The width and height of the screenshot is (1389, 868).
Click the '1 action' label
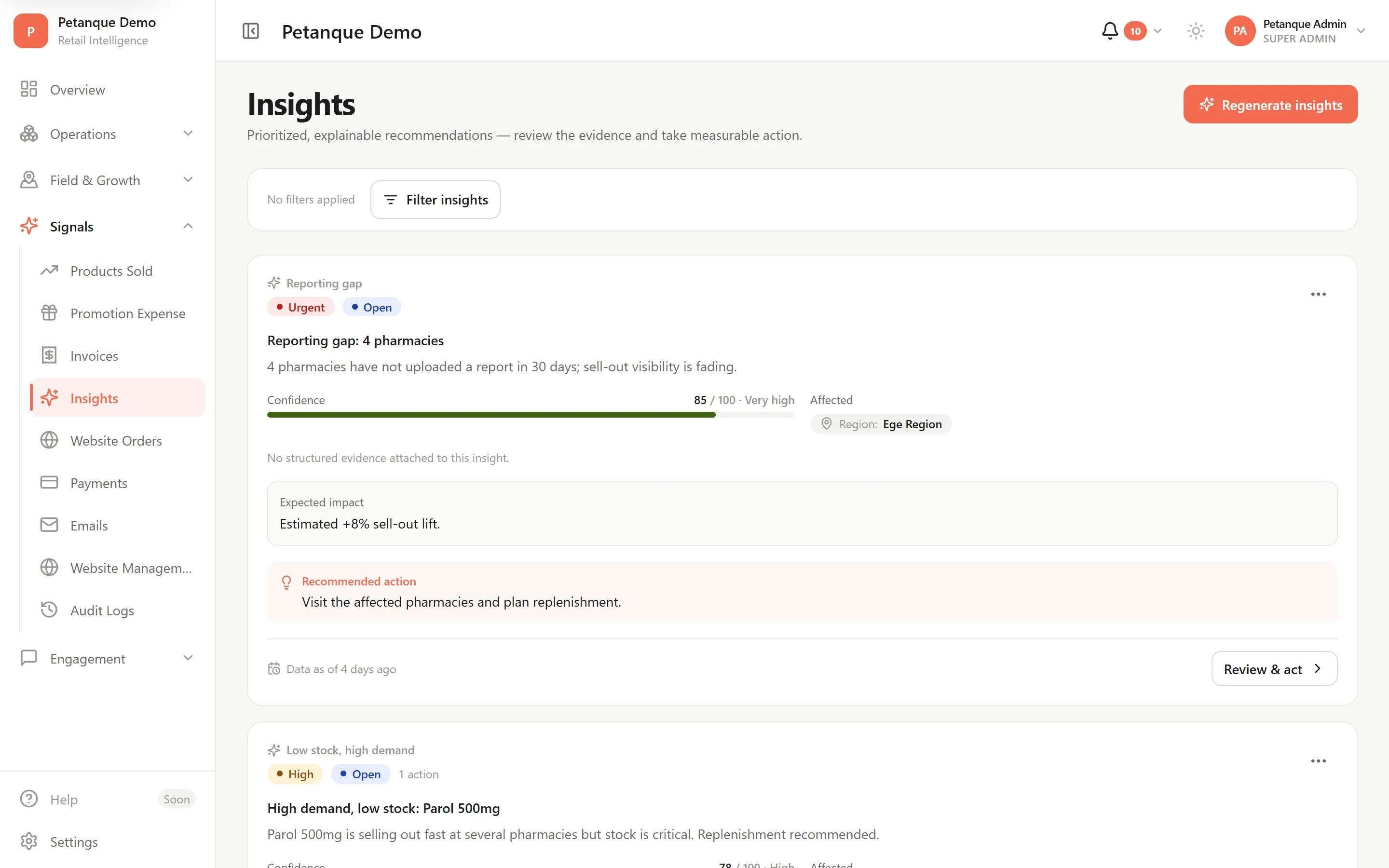click(419, 774)
